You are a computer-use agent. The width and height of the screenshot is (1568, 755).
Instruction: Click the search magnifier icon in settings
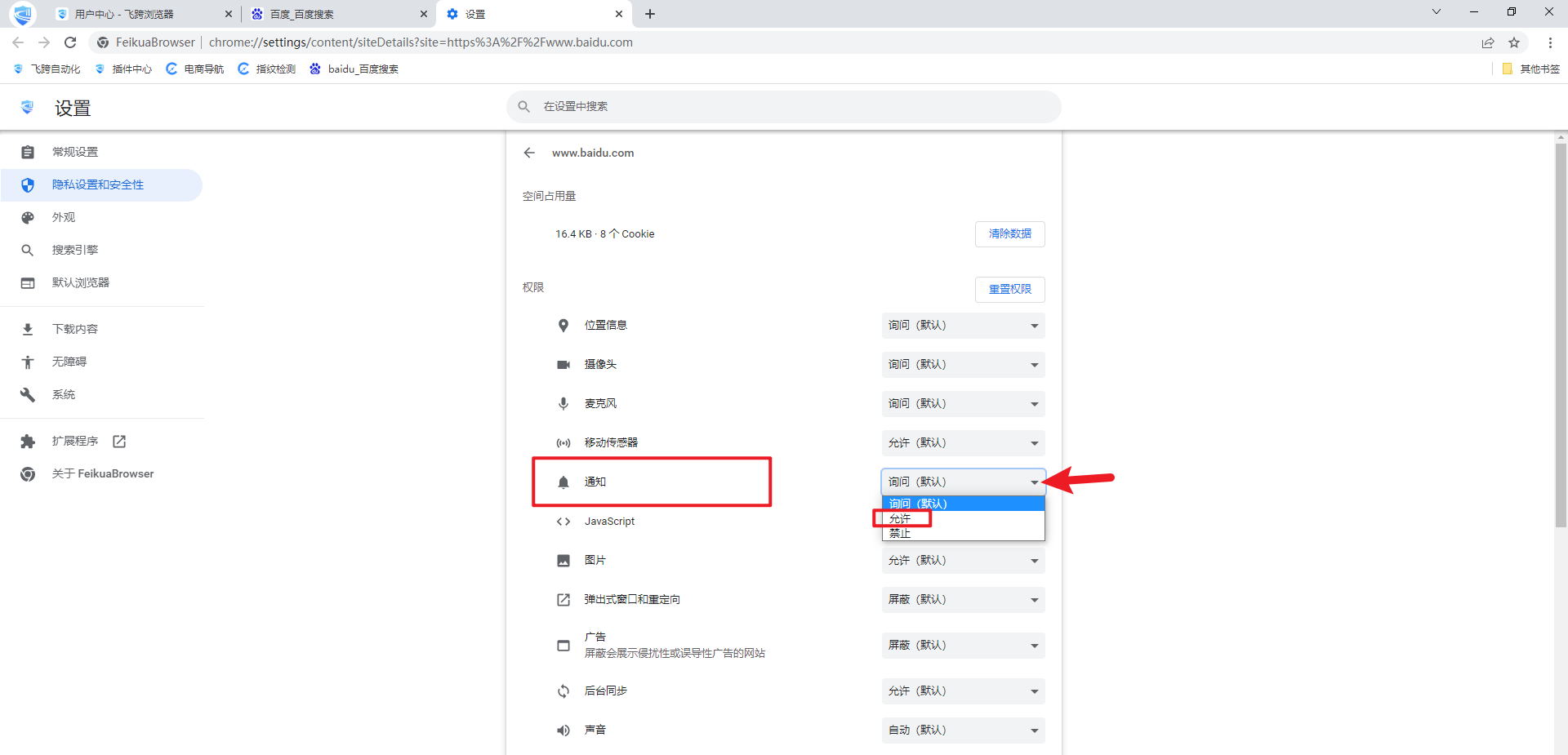tap(524, 107)
